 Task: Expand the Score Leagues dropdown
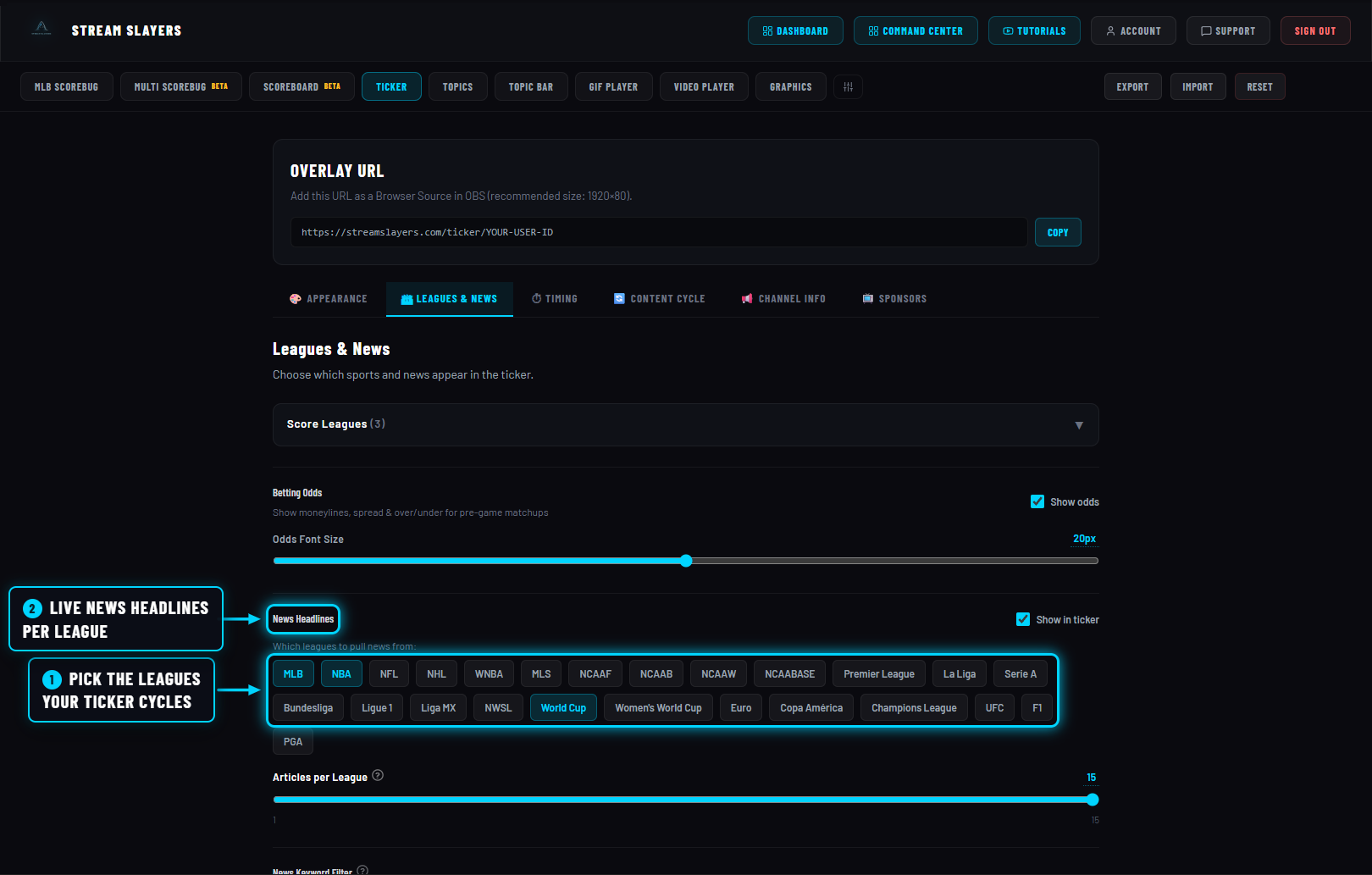pyautogui.click(x=685, y=424)
